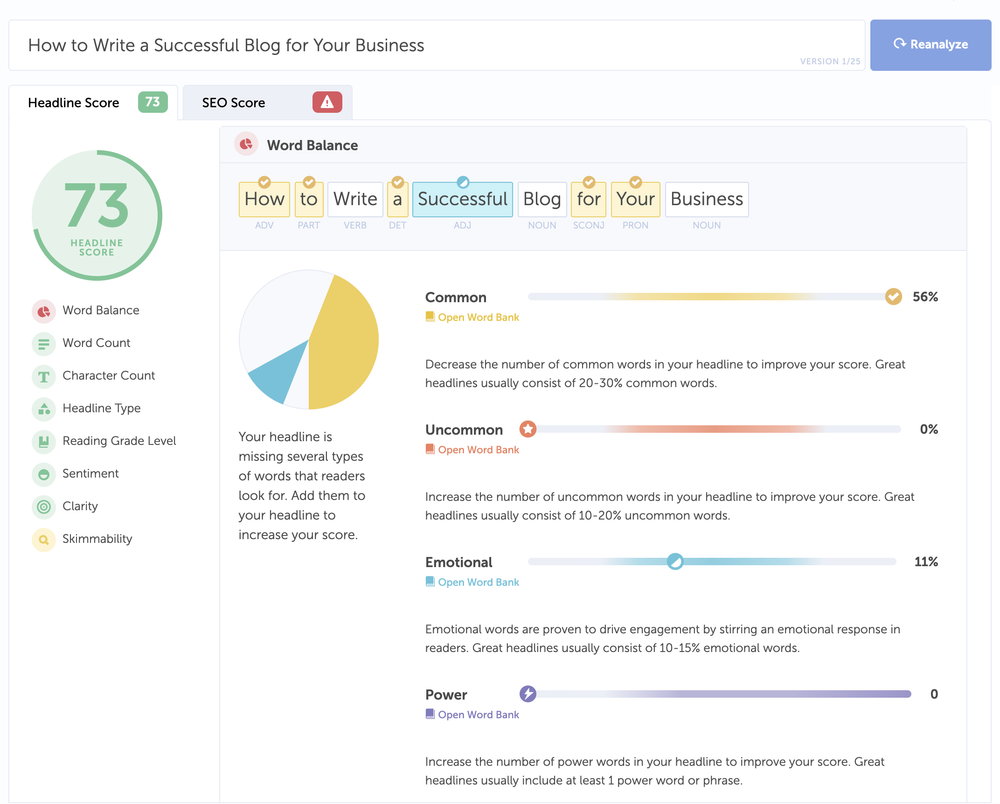Click the check badge above word 'Your'

pyautogui.click(x=635, y=182)
